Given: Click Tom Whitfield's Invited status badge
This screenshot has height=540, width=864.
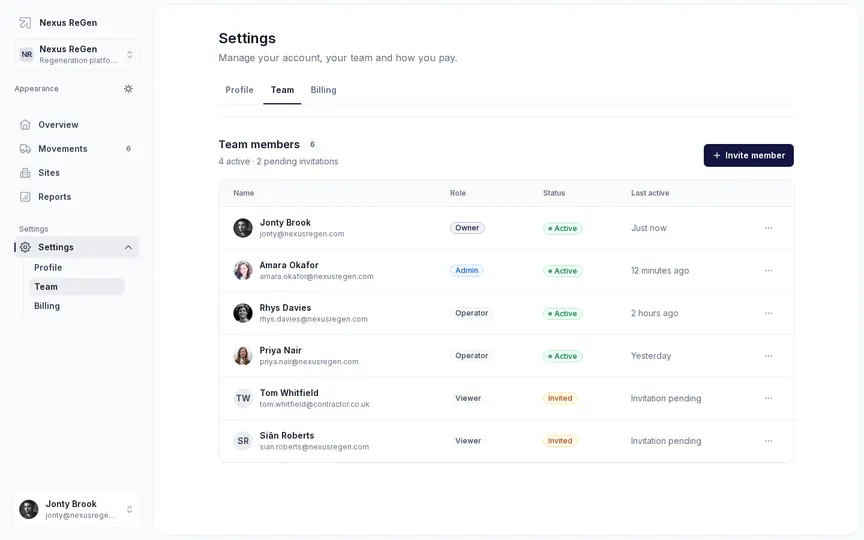Looking at the screenshot, I should pos(560,398).
